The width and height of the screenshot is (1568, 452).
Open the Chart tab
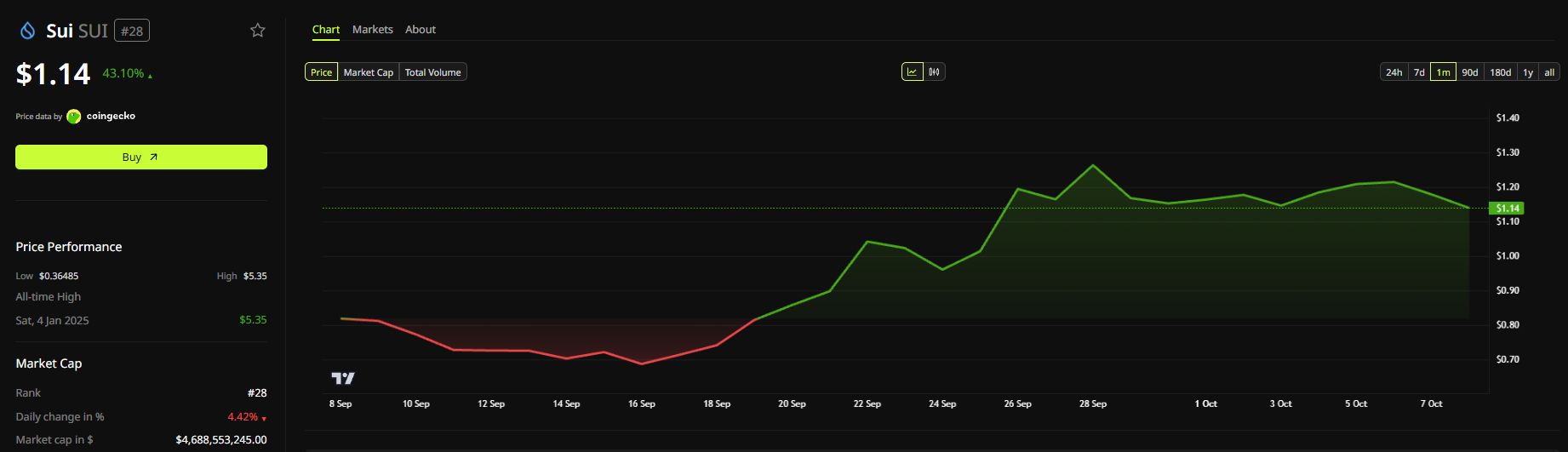point(326,30)
